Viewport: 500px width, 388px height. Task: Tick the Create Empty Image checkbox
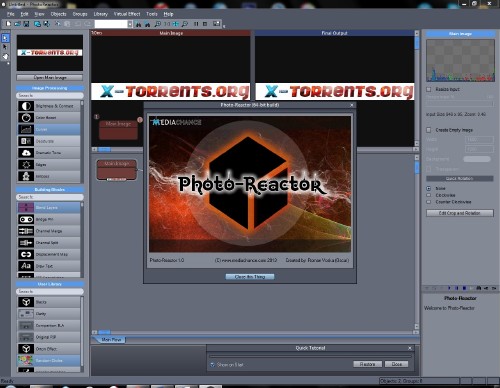click(x=429, y=130)
